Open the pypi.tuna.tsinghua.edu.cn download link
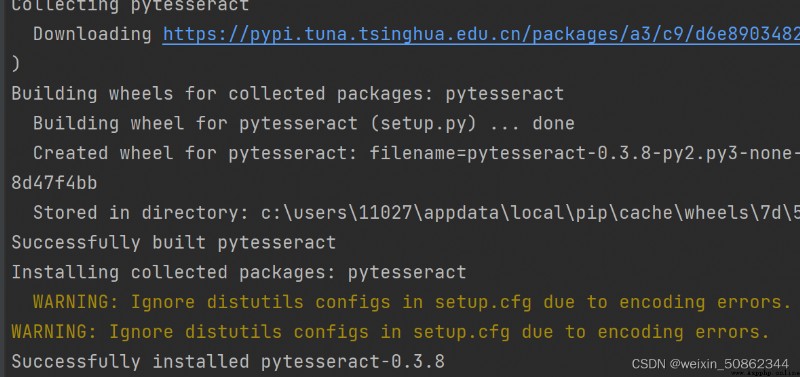Screen dimensions: 800x377 [481, 34]
